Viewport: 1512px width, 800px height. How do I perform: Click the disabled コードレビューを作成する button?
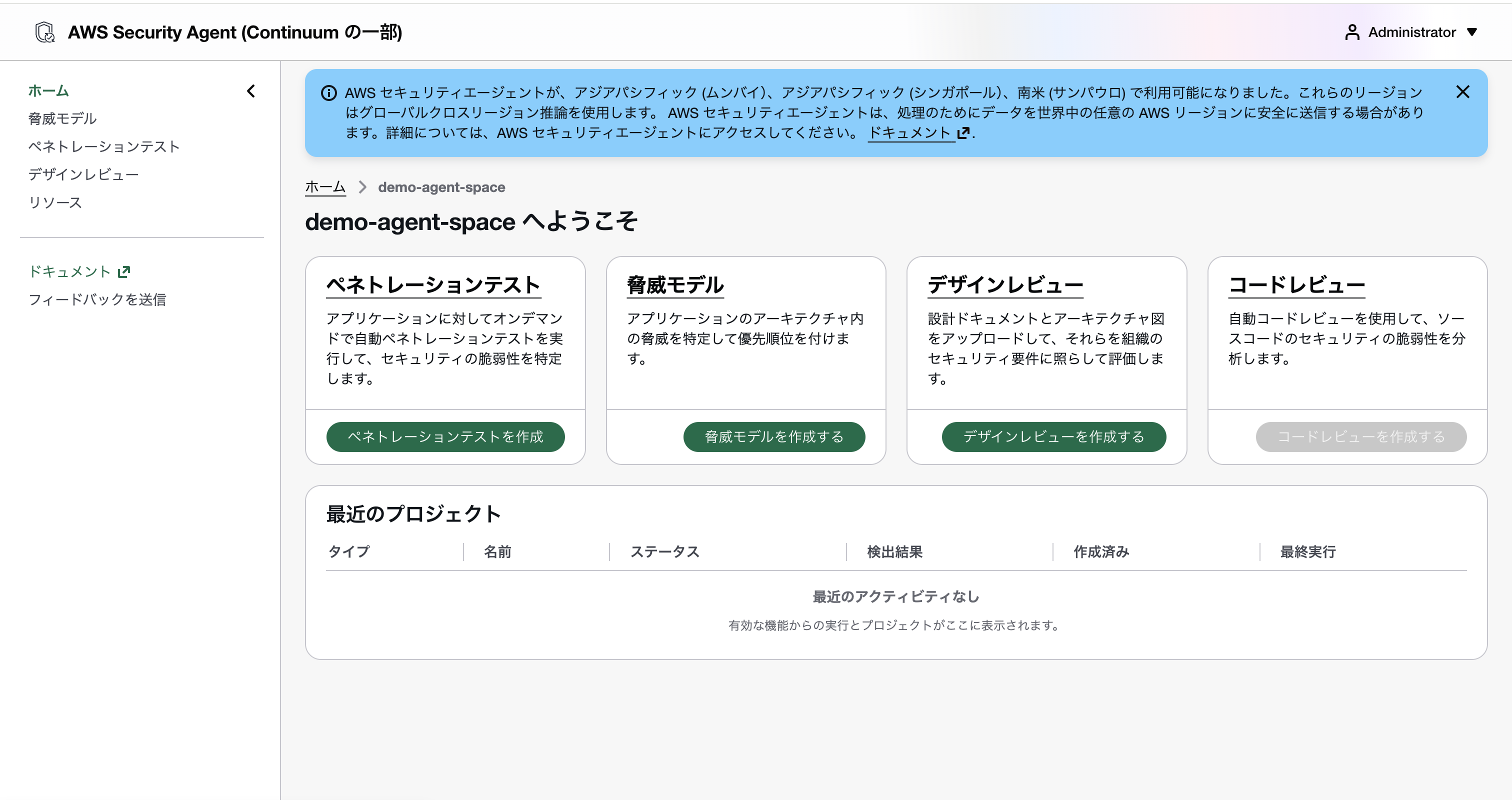pos(1361,436)
